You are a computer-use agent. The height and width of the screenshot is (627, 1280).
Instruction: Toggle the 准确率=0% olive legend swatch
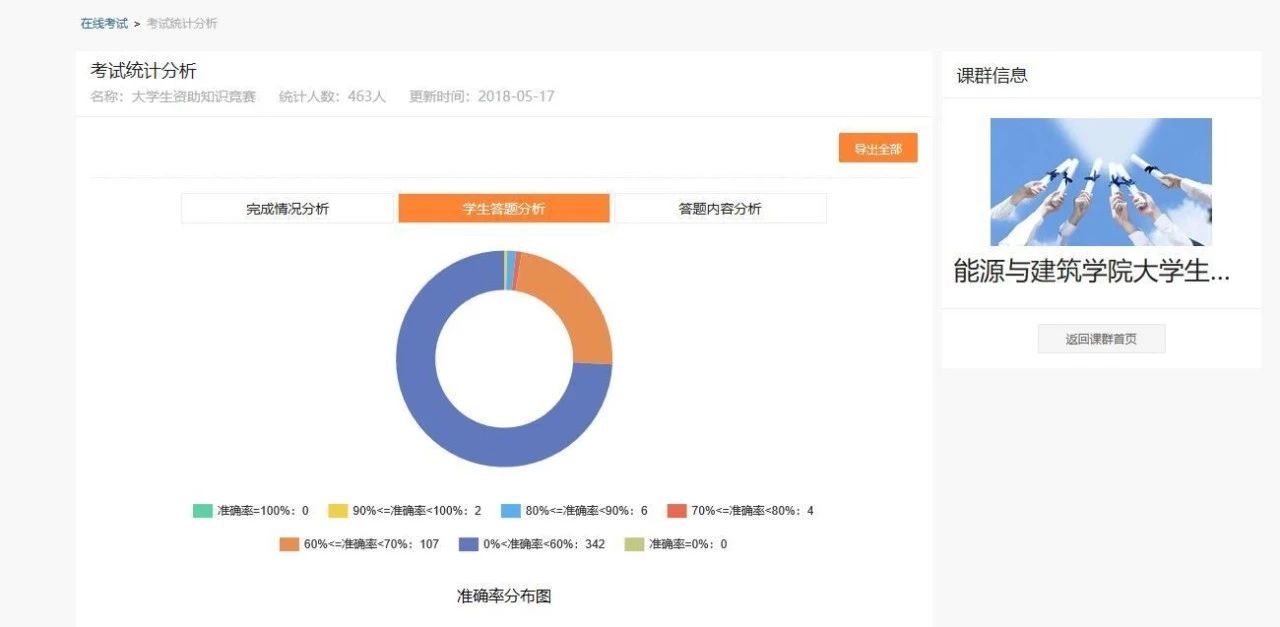tap(634, 545)
